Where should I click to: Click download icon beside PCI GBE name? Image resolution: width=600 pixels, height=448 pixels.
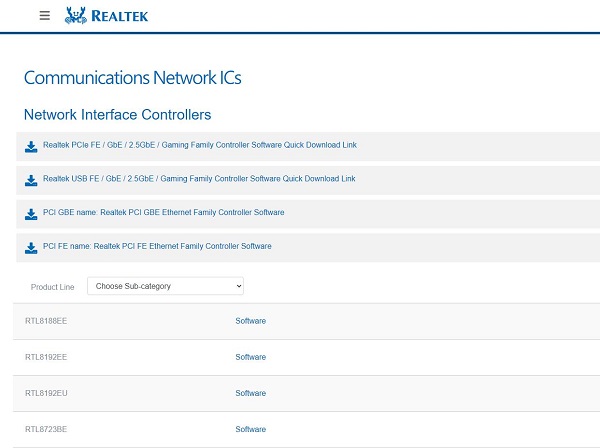[x=31, y=214]
